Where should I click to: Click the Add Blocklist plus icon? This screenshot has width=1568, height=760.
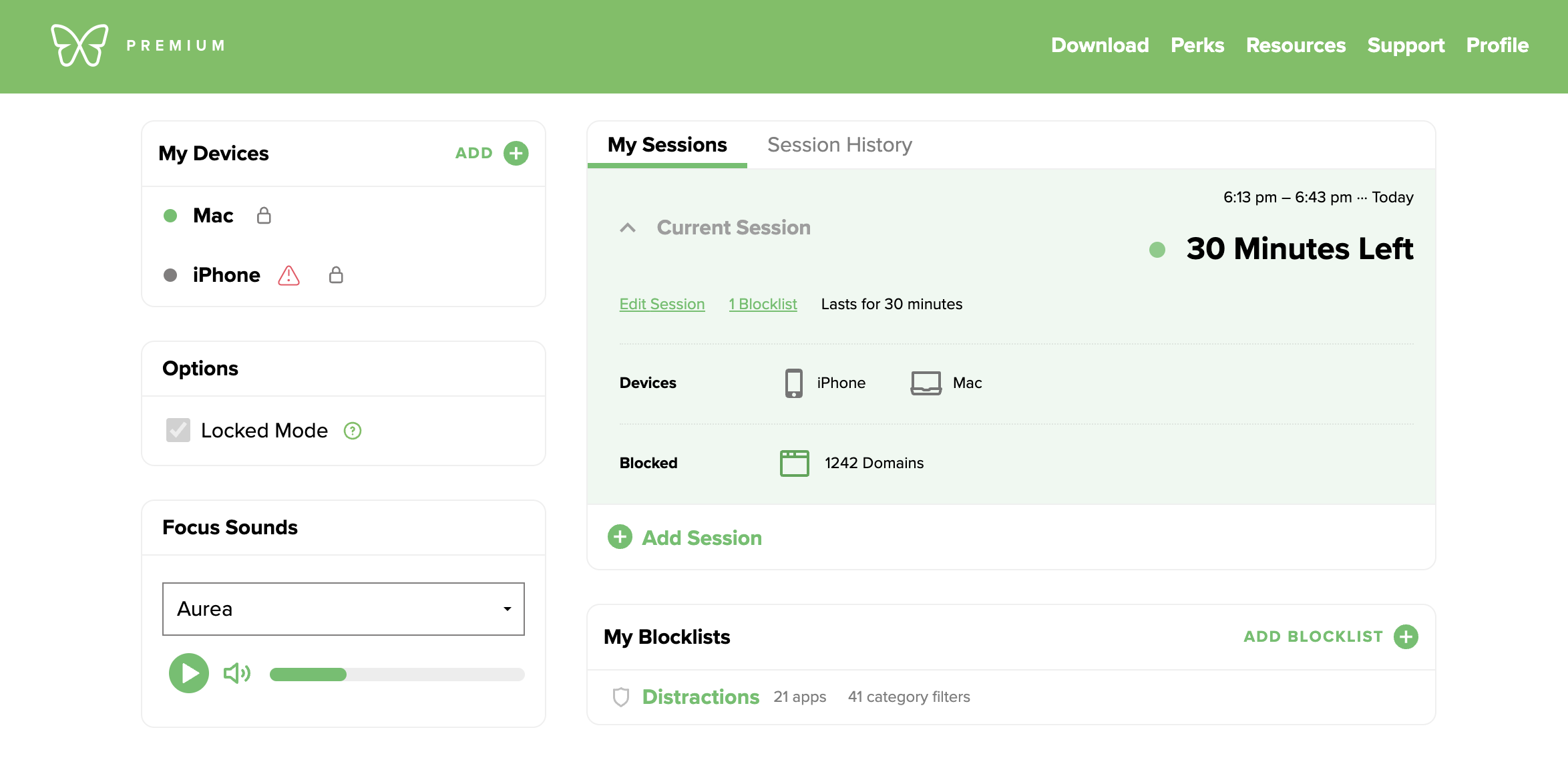pyautogui.click(x=1406, y=636)
